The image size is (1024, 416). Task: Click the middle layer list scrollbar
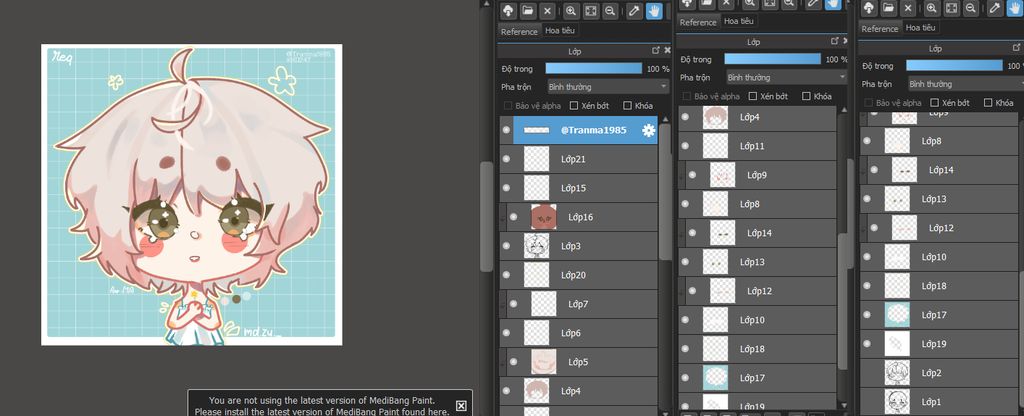click(x=844, y=300)
